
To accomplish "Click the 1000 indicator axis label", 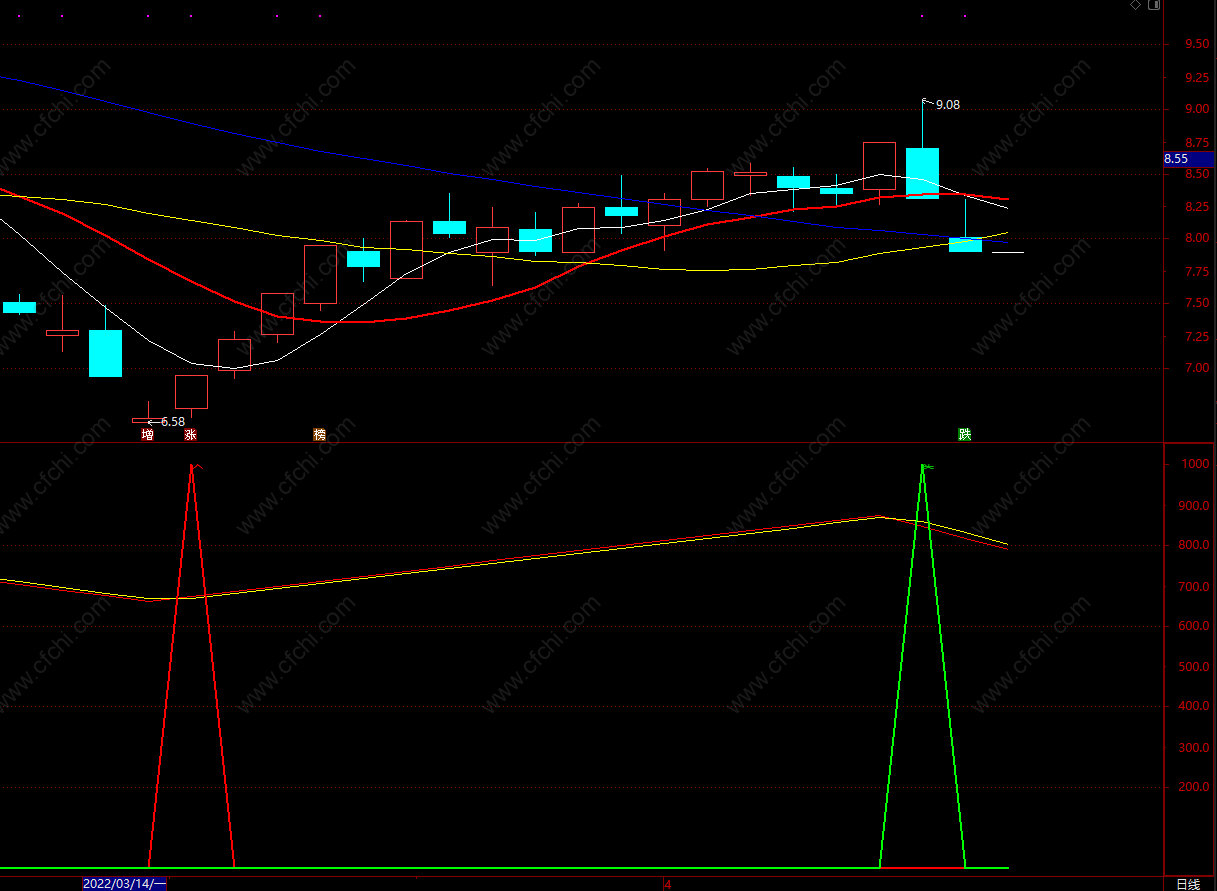I will 1195,465.
